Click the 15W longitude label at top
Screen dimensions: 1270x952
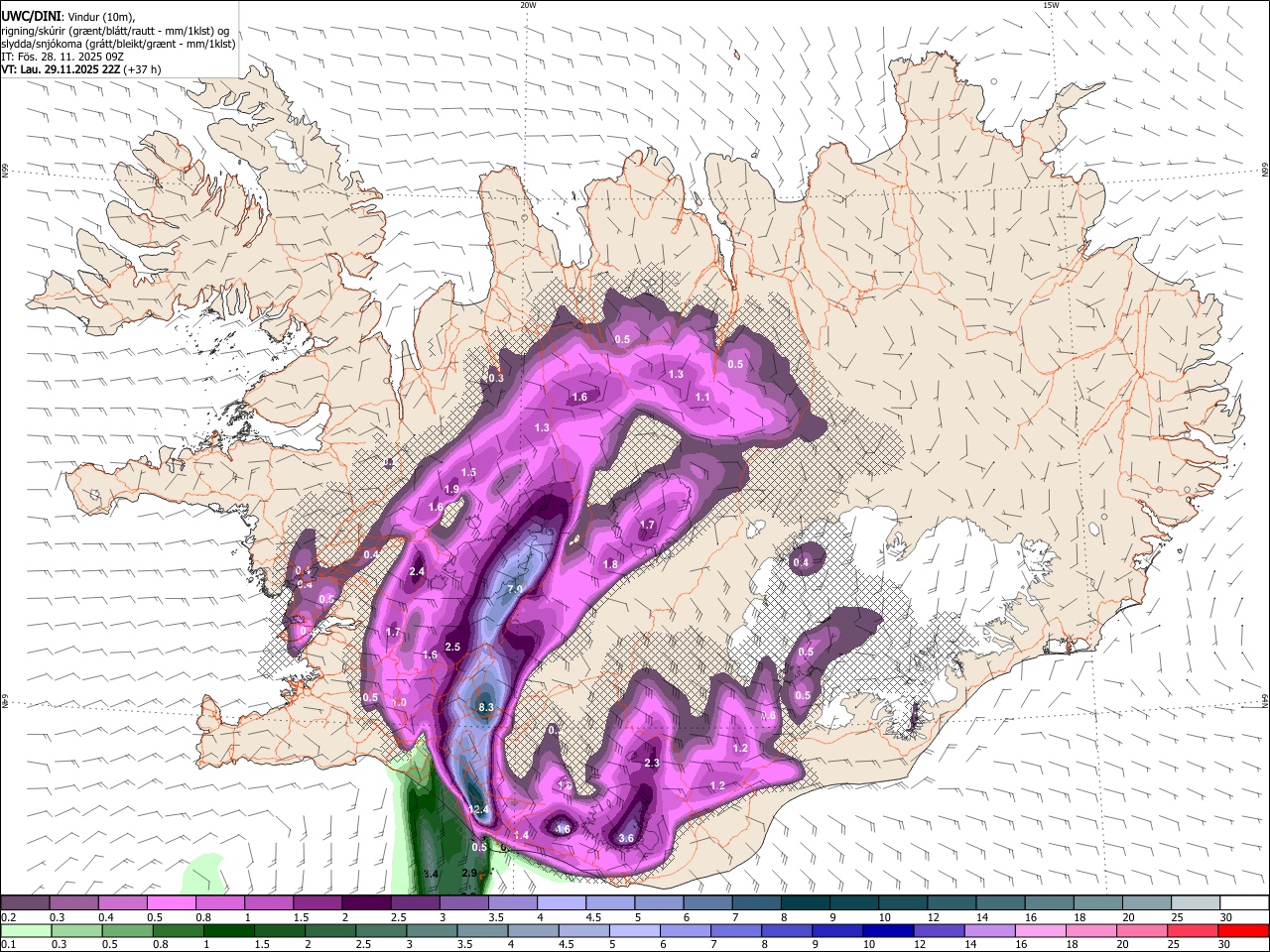(x=1051, y=5)
